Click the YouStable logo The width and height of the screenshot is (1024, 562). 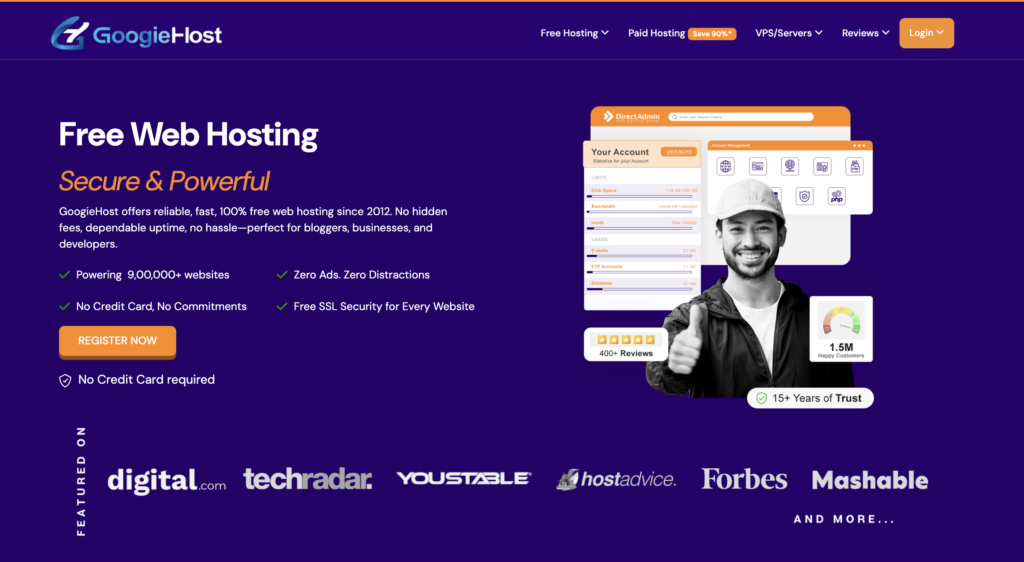tap(464, 478)
